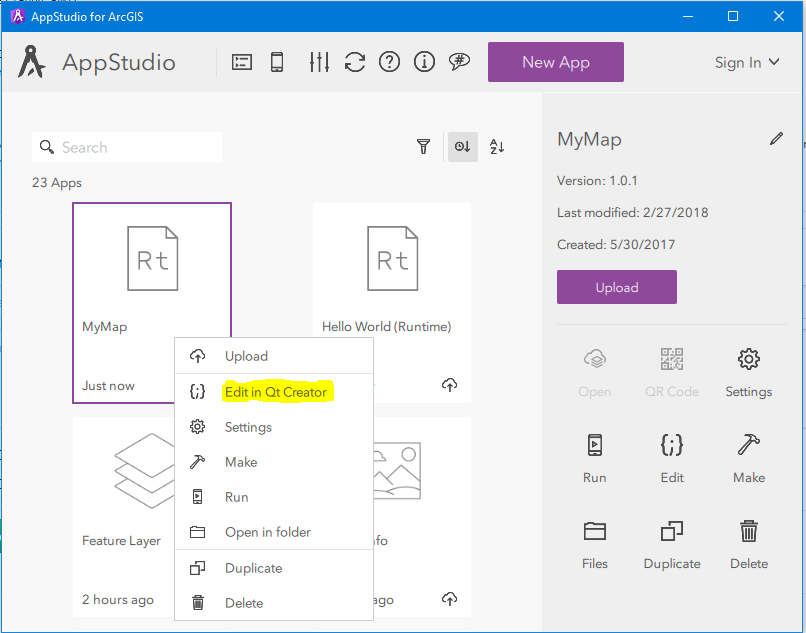Image resolution: width=806 pixels, height=633 pixels.
Task: Click the AppStudio compass logo
Action: (x=31, y=62)
